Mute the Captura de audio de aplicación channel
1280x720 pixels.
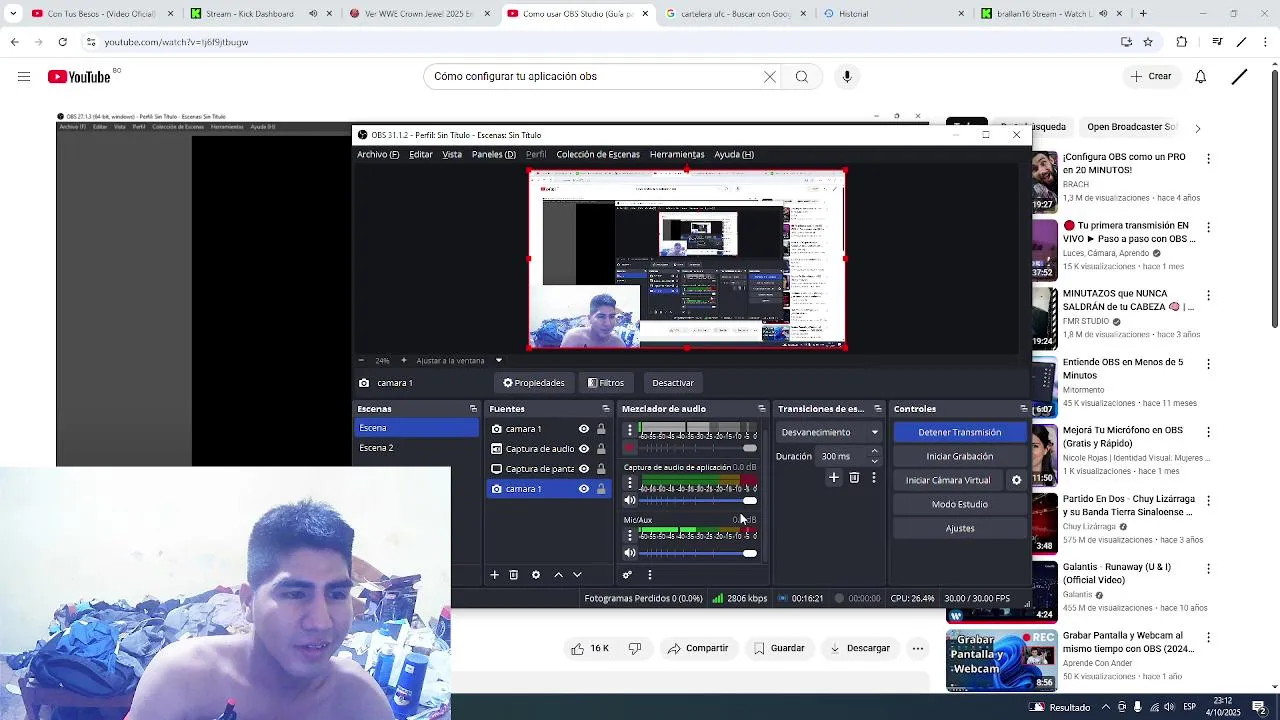(629, 500)
